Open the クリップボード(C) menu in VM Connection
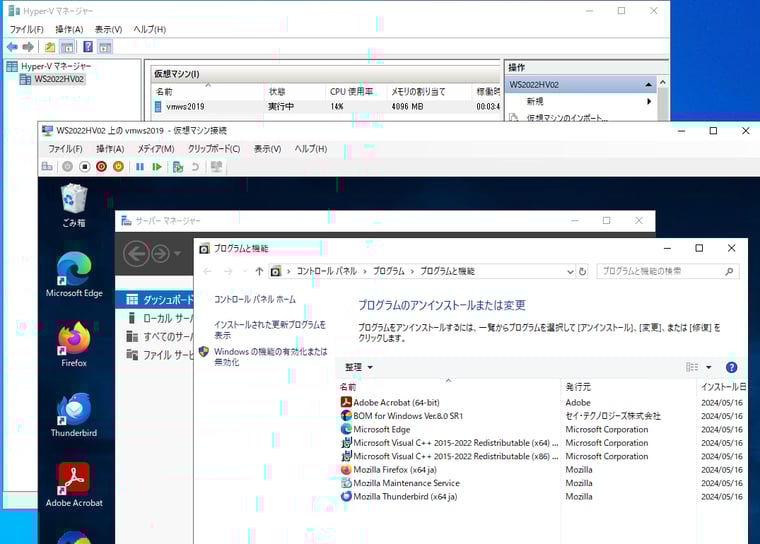The width and height of the screenshot is (760, 544). [x=214, y=149]
